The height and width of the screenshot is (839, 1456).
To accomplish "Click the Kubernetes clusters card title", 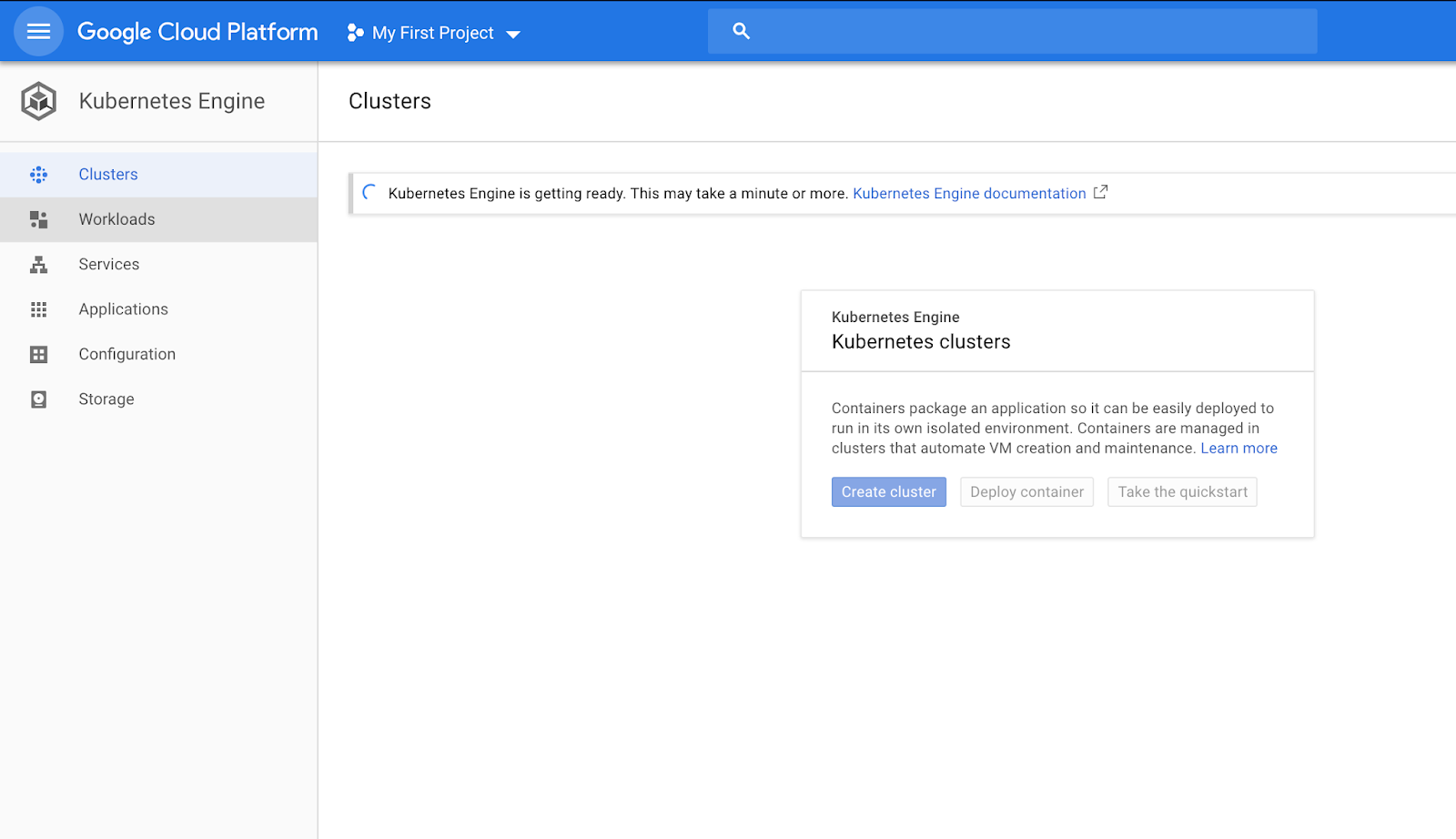I will 921,342.
